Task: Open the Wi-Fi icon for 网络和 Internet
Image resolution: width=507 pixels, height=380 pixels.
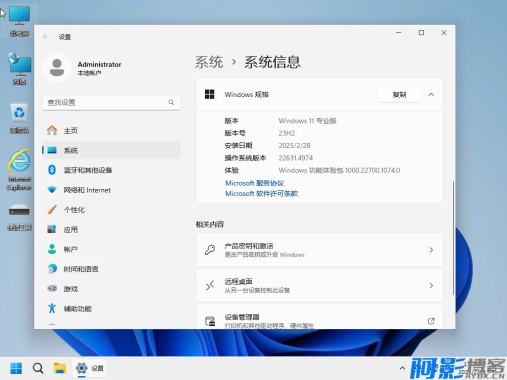Action: [x=52, y=190]
